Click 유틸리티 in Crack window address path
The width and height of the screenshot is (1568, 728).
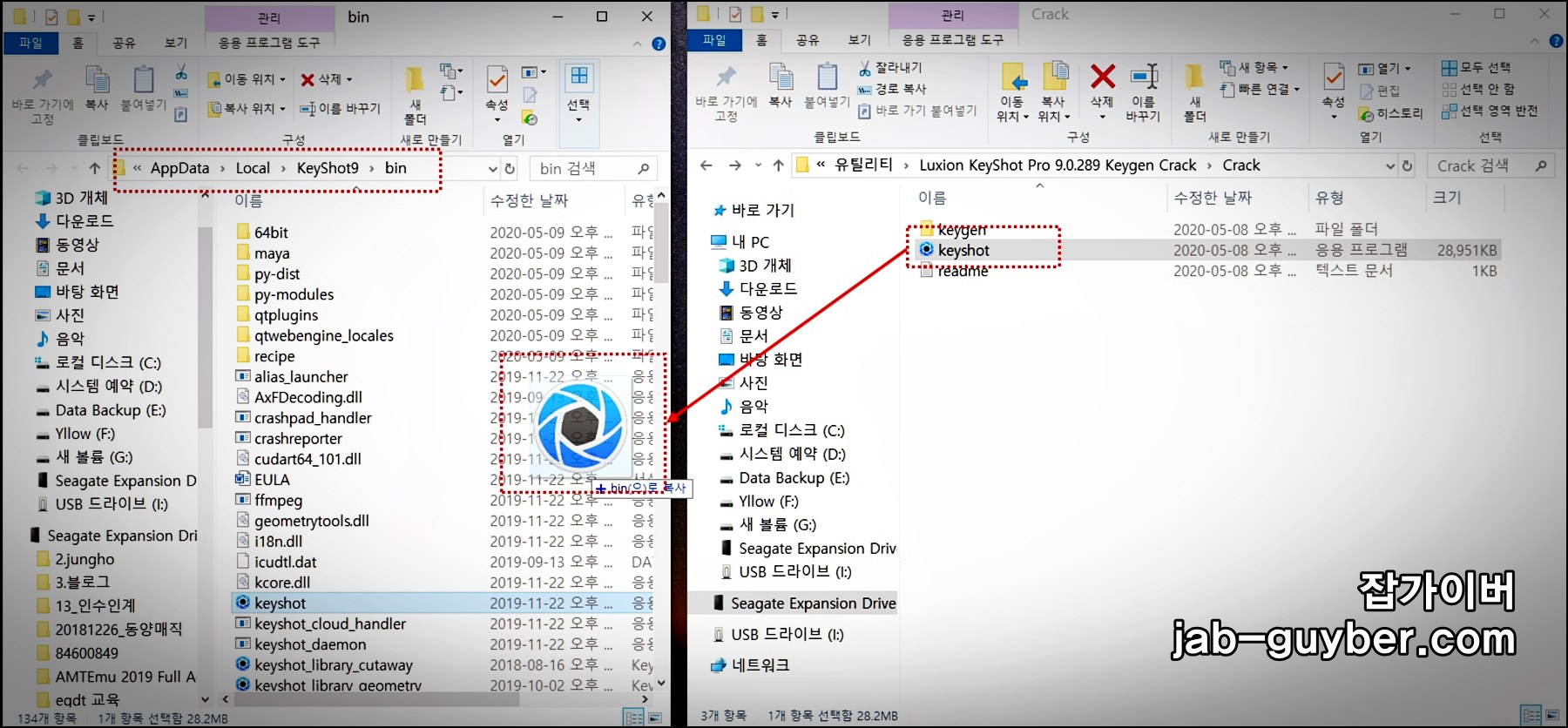863,165
